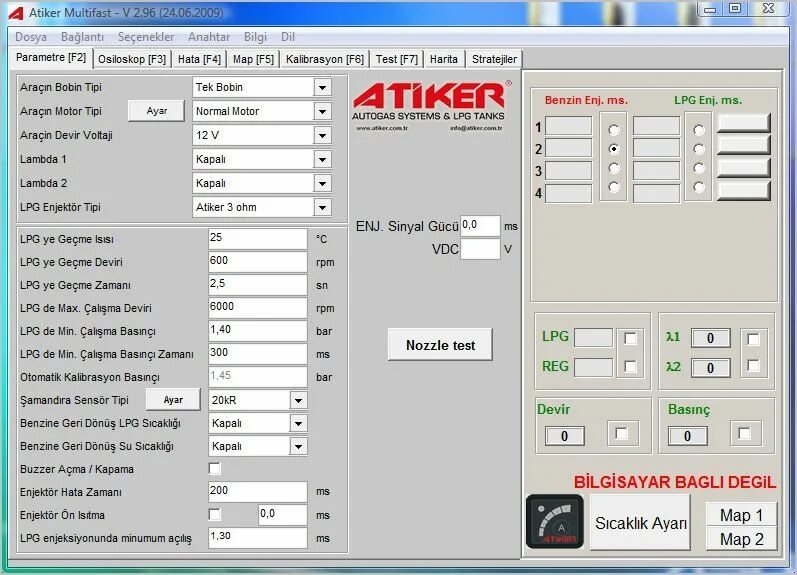Switch to the Stratejiler tab
The height and width of the screenshot is (575, 797).
pyautogui.click(x=494, y=59)
